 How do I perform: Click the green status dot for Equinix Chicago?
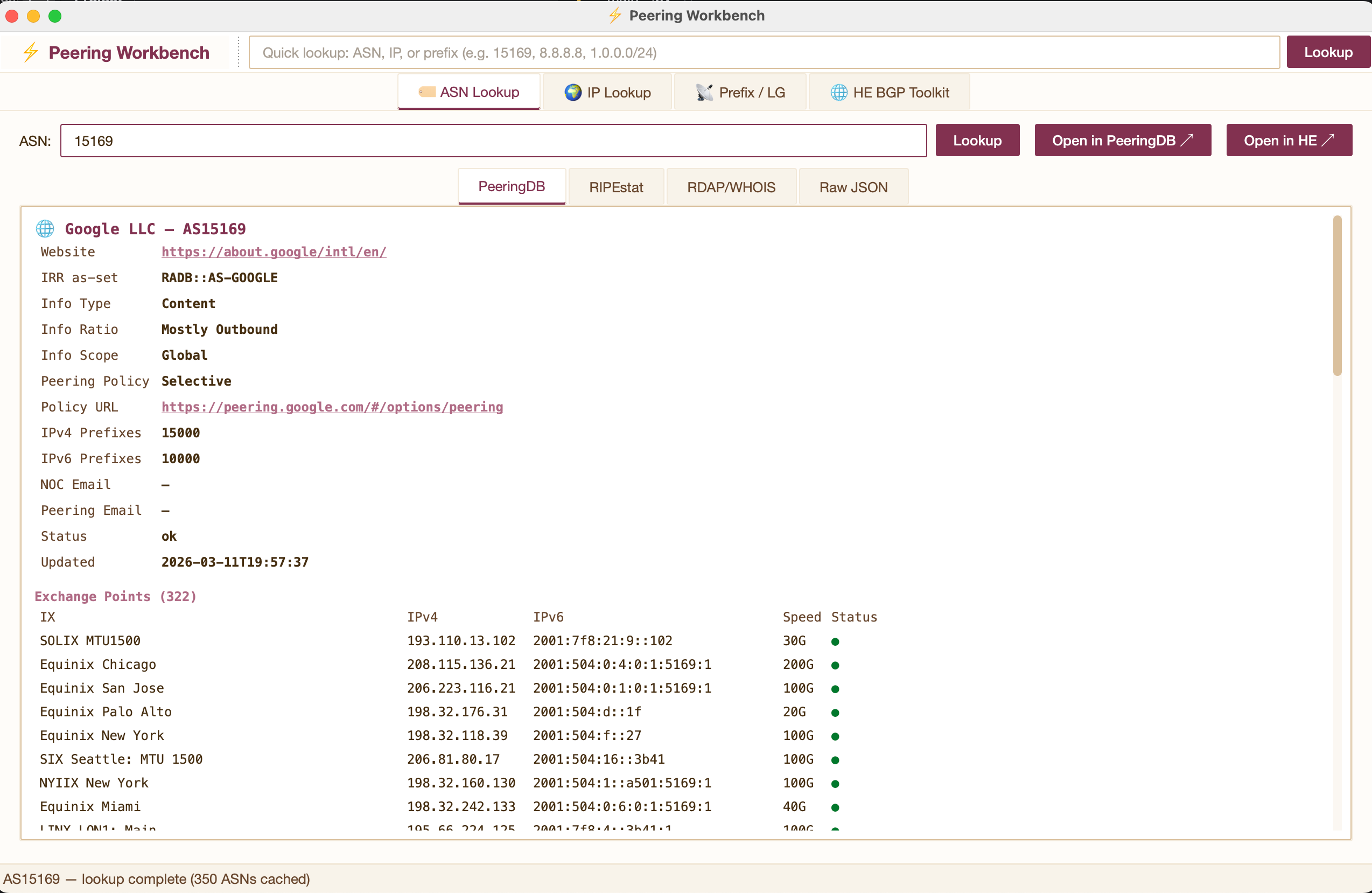(835, 665)
